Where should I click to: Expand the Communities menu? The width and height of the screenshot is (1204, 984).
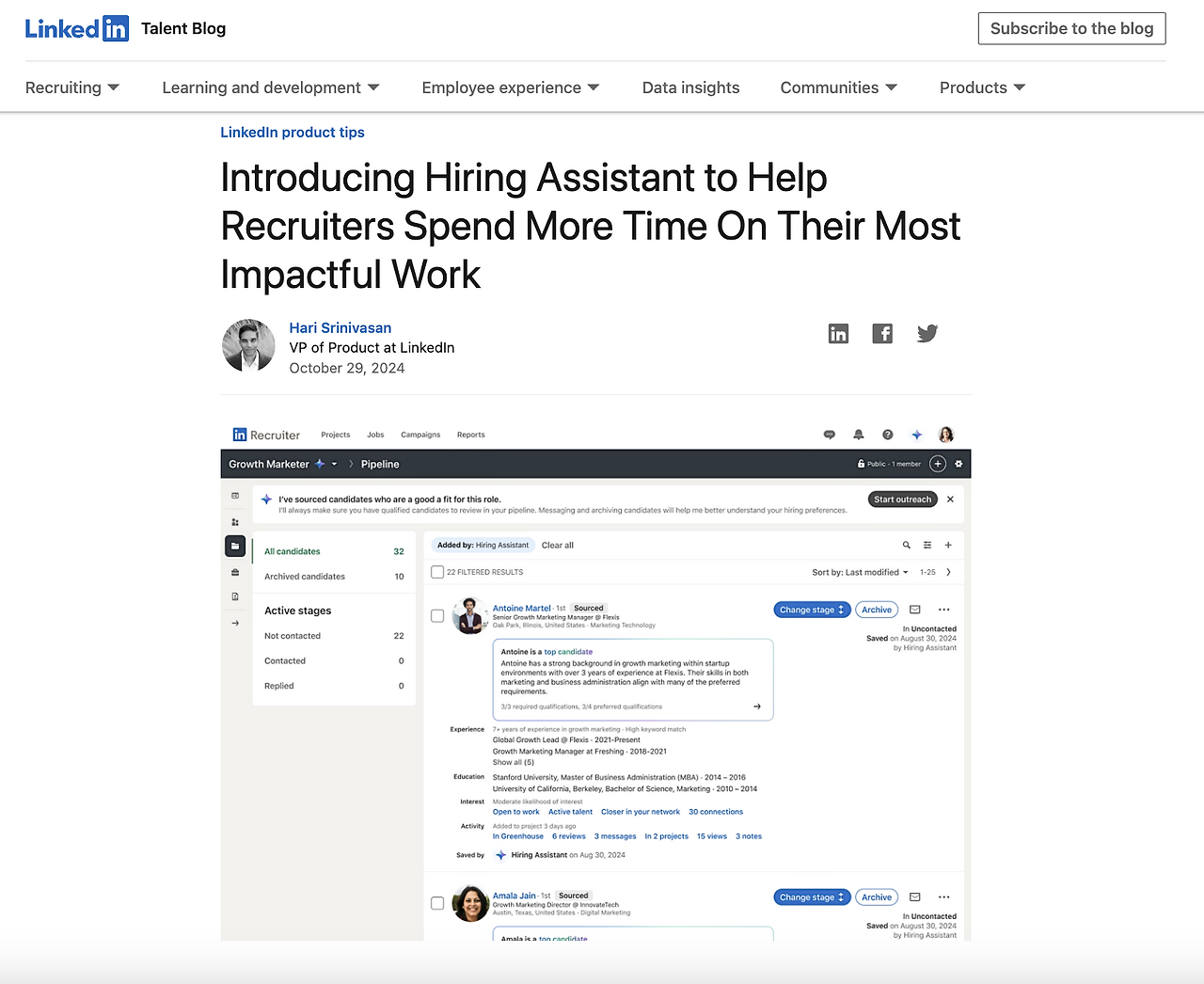point(839,87)
